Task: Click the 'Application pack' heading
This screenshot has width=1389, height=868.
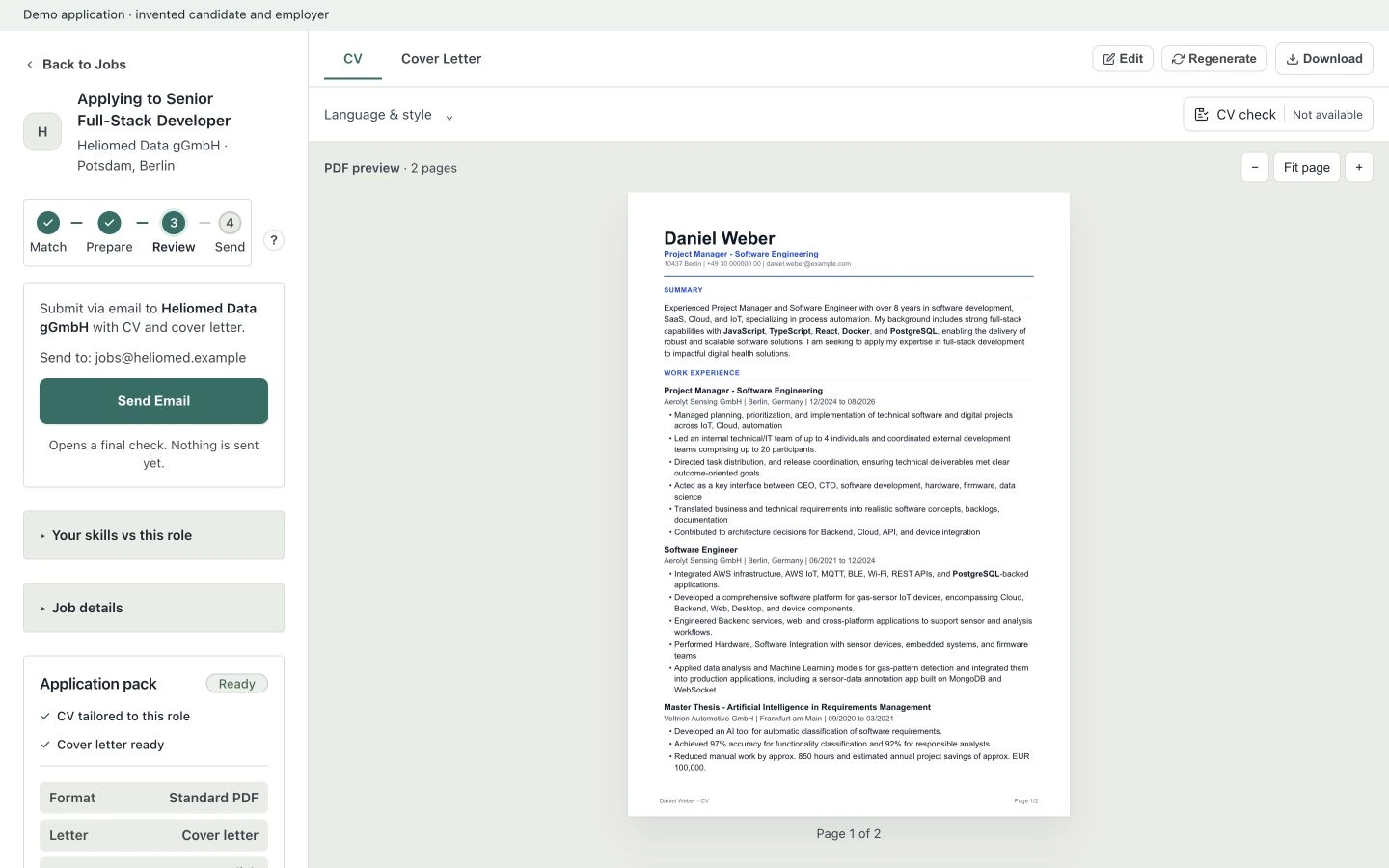Action: pos(98,684)
